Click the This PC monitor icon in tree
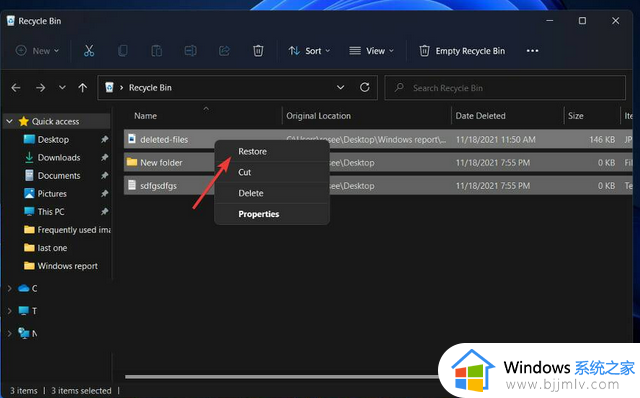The width and height of the screenshot is (640, 398). pyautogui.click(x=24, y=311)
